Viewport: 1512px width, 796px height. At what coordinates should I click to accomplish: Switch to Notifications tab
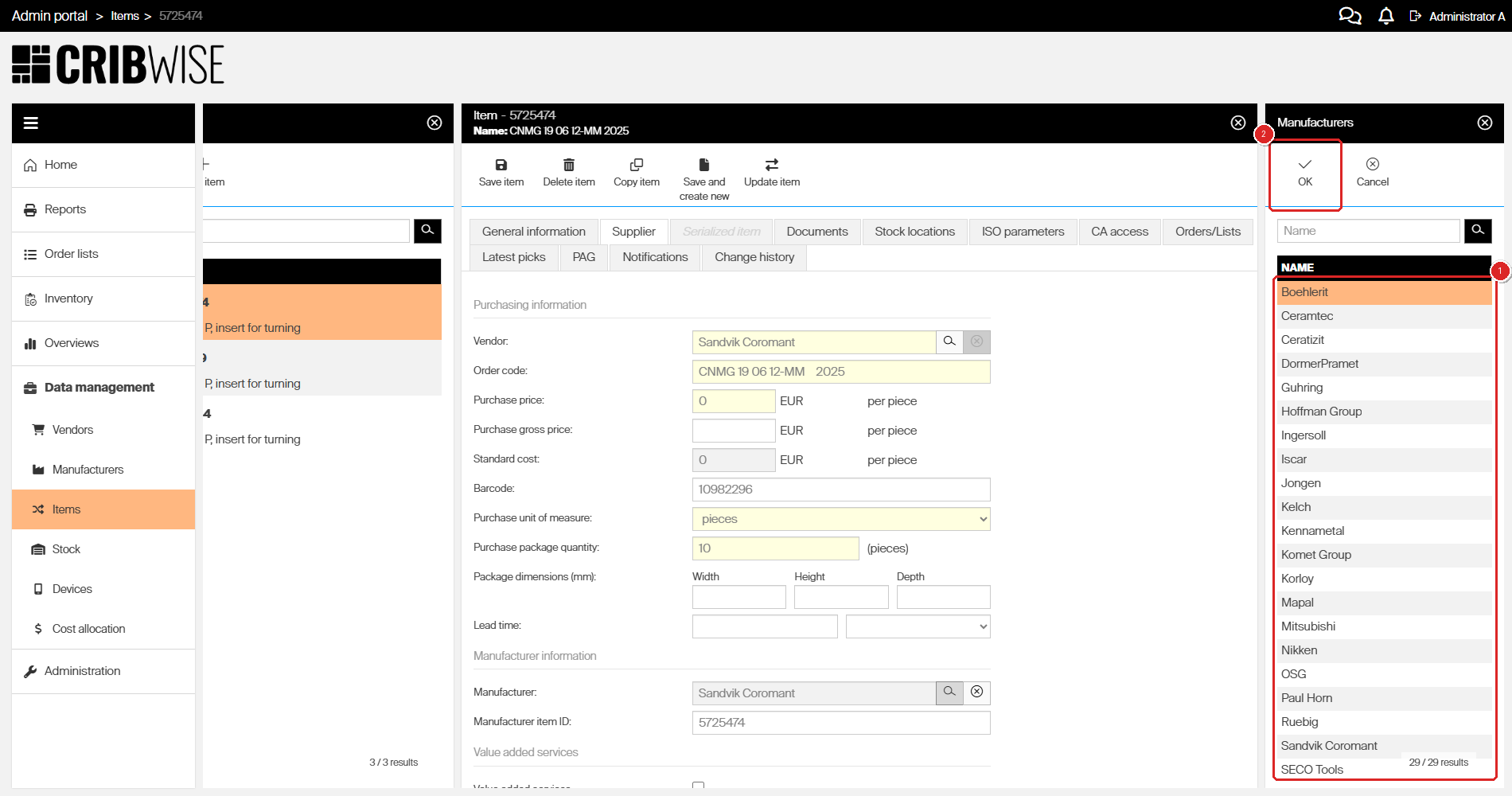click(x=655, y=257)
